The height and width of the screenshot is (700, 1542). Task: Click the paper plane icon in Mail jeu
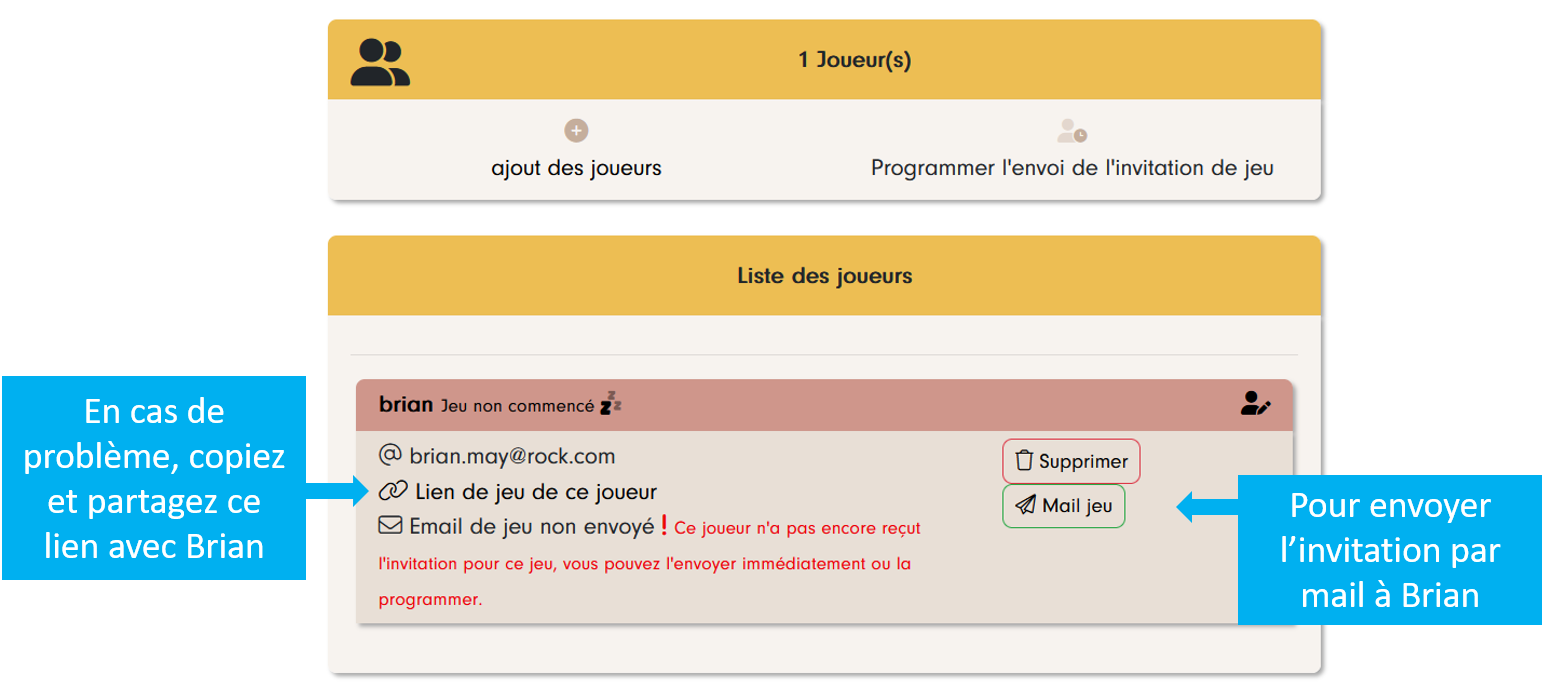click(x=1025, y=506)
